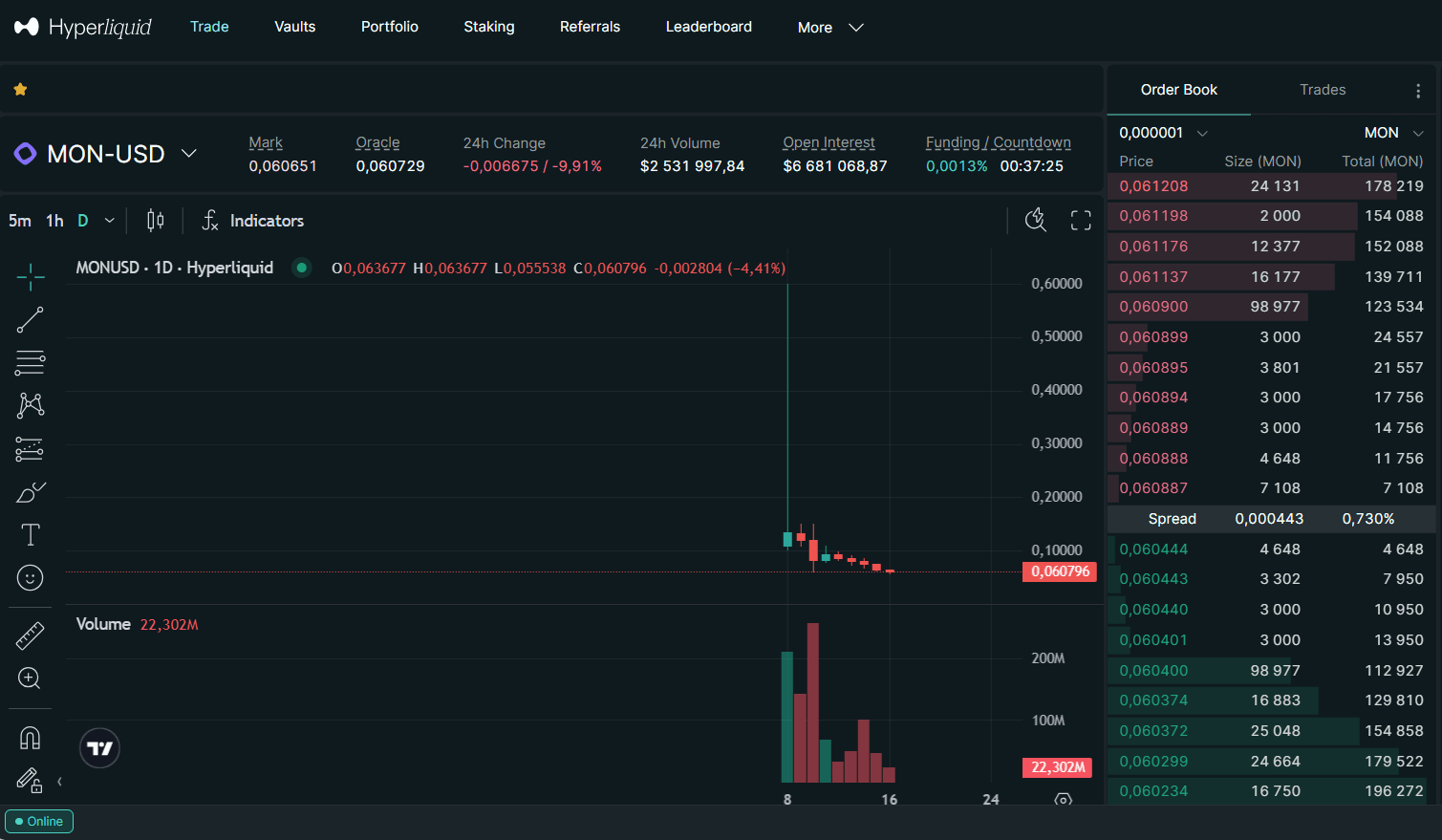
Task: Select the brush drawing tool
Action: [31, 492]
